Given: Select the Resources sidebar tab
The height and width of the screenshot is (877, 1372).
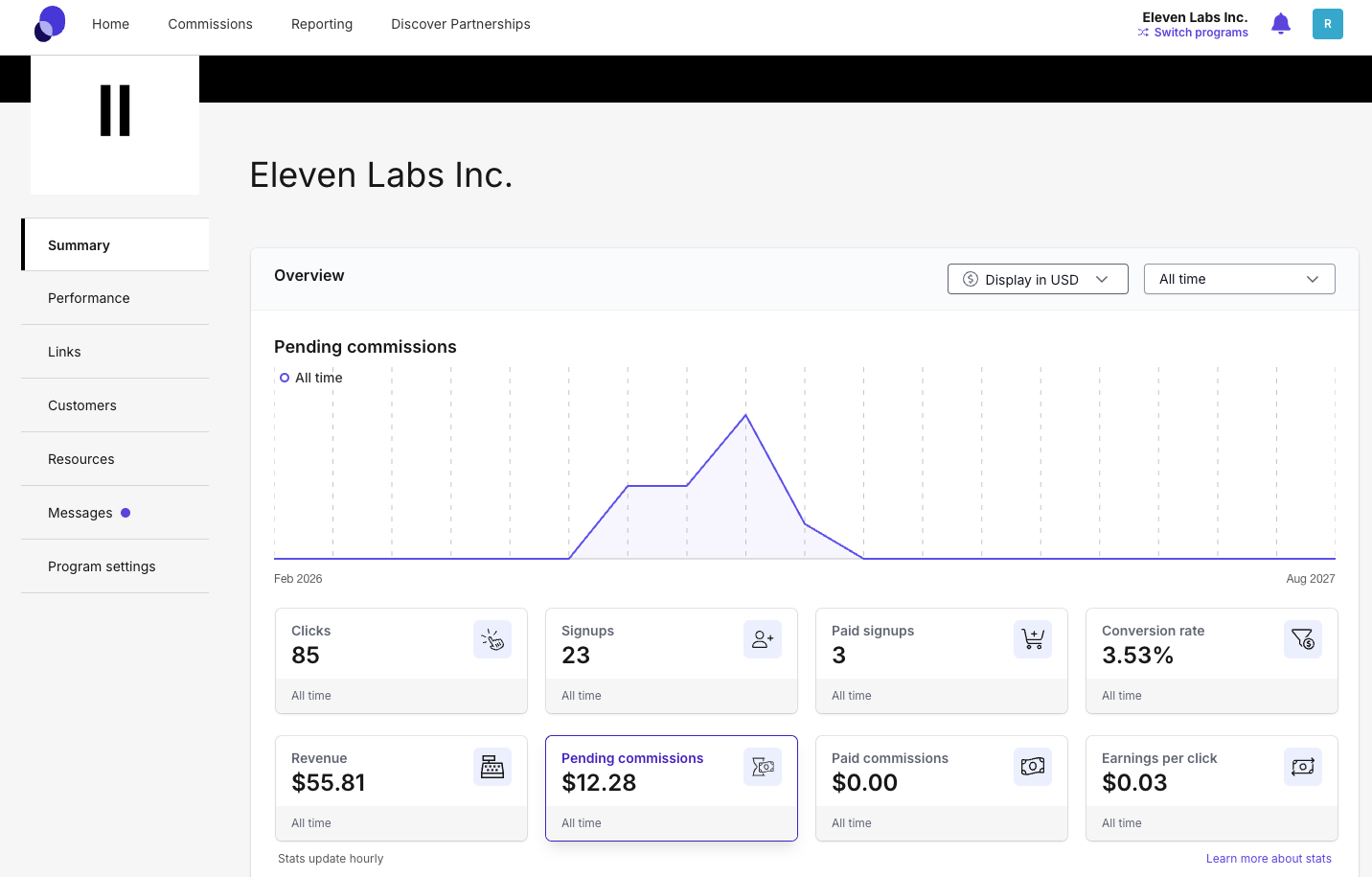Looking at the screenshot, I should click(115, 459).
